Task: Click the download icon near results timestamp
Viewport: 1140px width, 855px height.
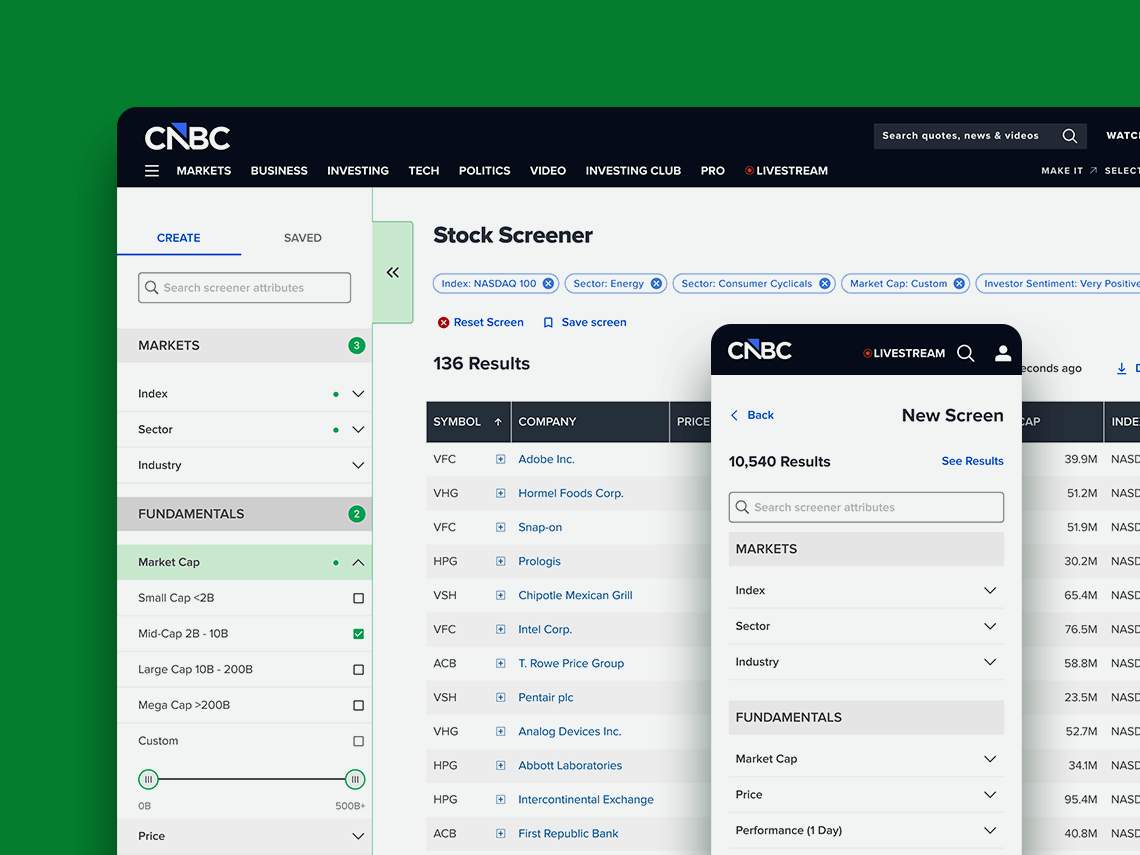Action: [x=1121, y=369]
